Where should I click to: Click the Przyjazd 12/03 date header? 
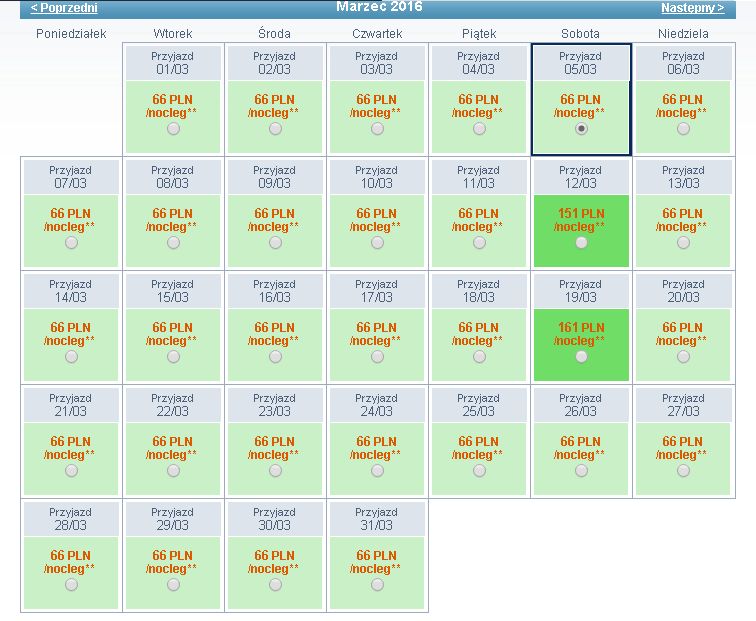pos(580,177)
